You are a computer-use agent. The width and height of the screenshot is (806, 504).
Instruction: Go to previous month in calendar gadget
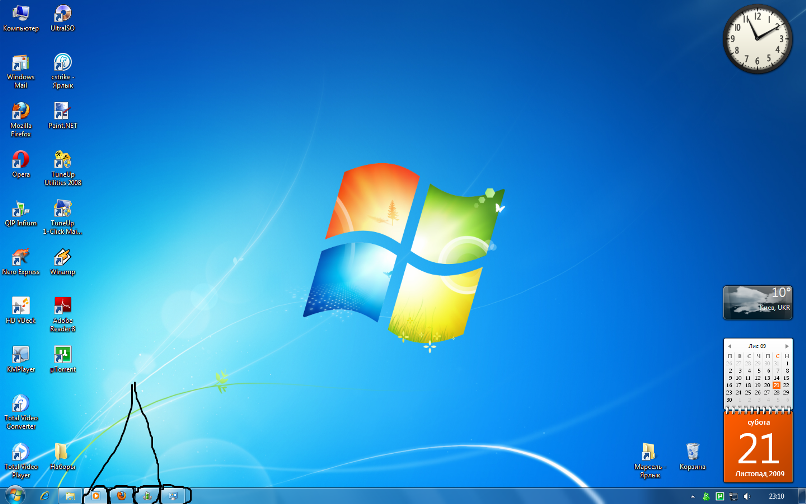(729, 345)
